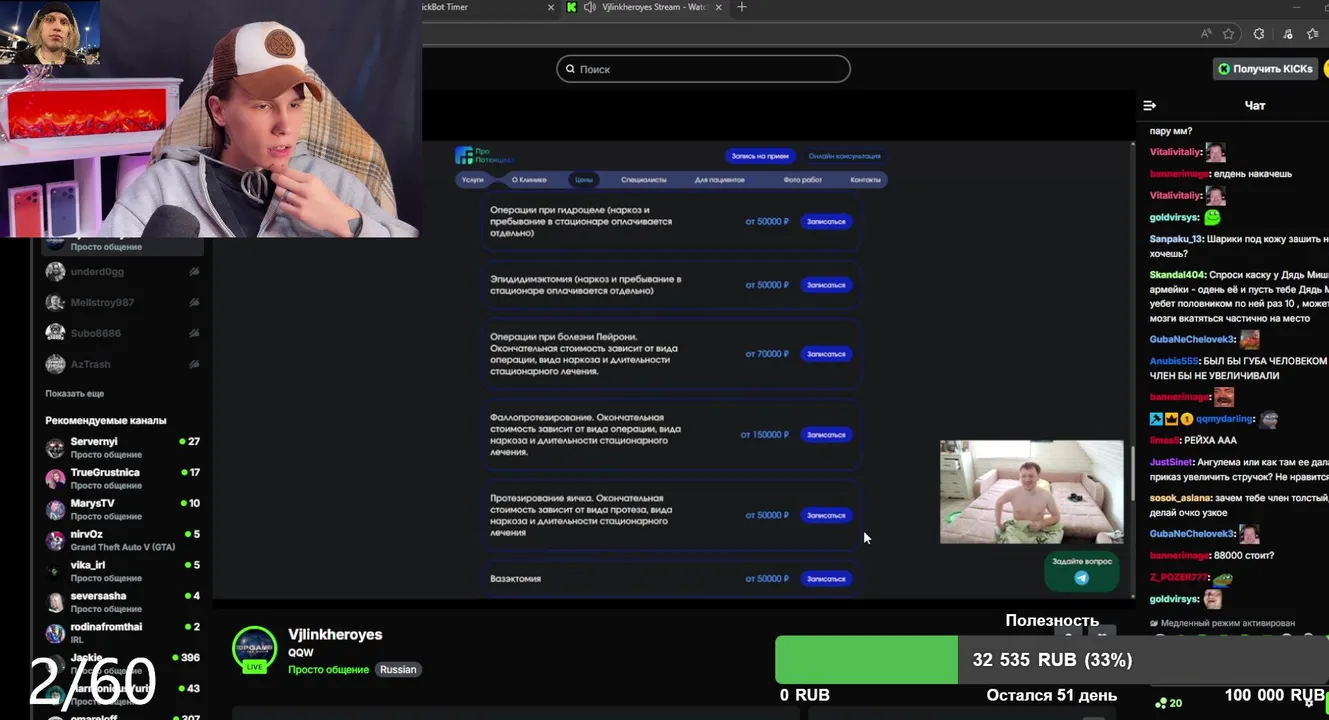Open the Telegram icon under Задайте вопрос
1329x720 pixels.
point(1081,578)
